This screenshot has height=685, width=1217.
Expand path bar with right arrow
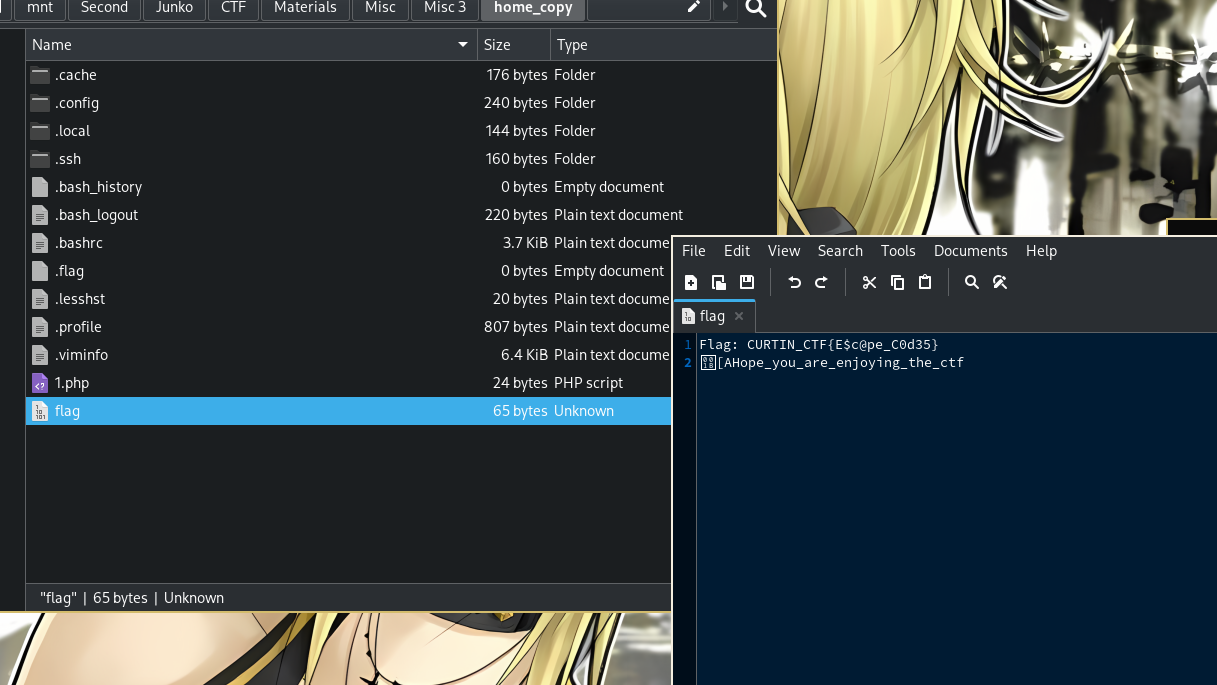tap(725, 8)
